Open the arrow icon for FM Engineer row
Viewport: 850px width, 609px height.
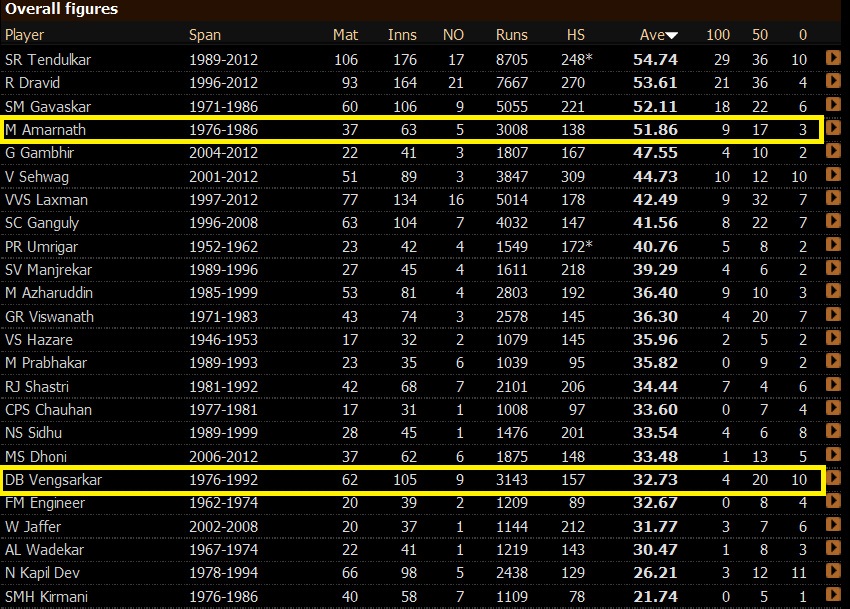point(833,501)
